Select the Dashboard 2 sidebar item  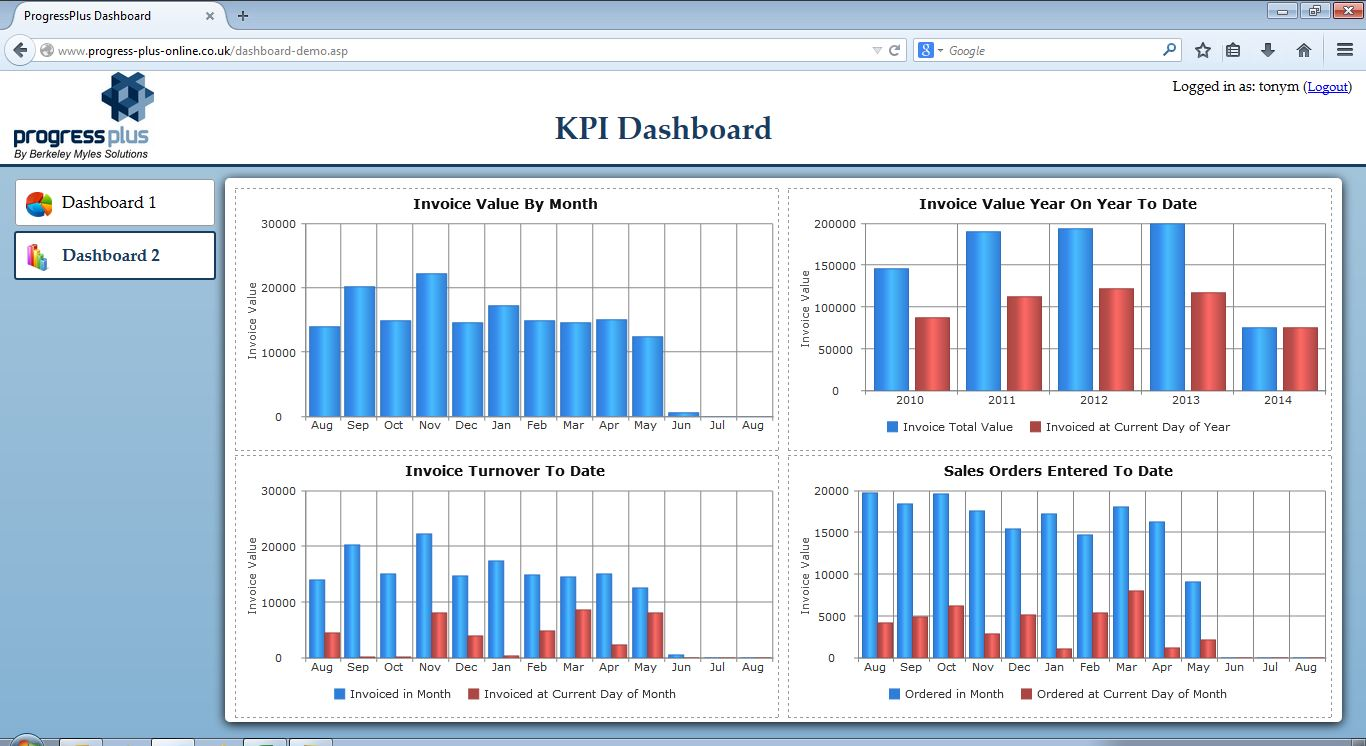[x=115, y=256]
